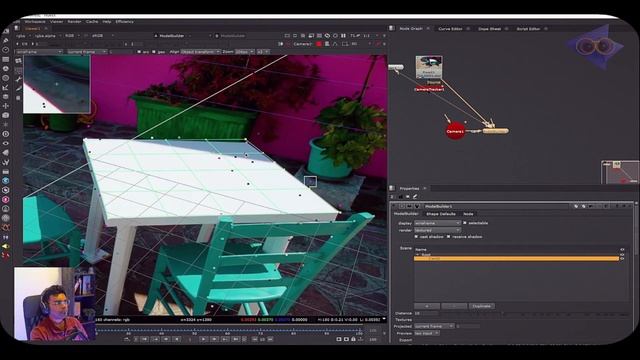This screenshot has height=360, width=640.
Task: Click the node graph navigator minimap
Action: [620, 172]
